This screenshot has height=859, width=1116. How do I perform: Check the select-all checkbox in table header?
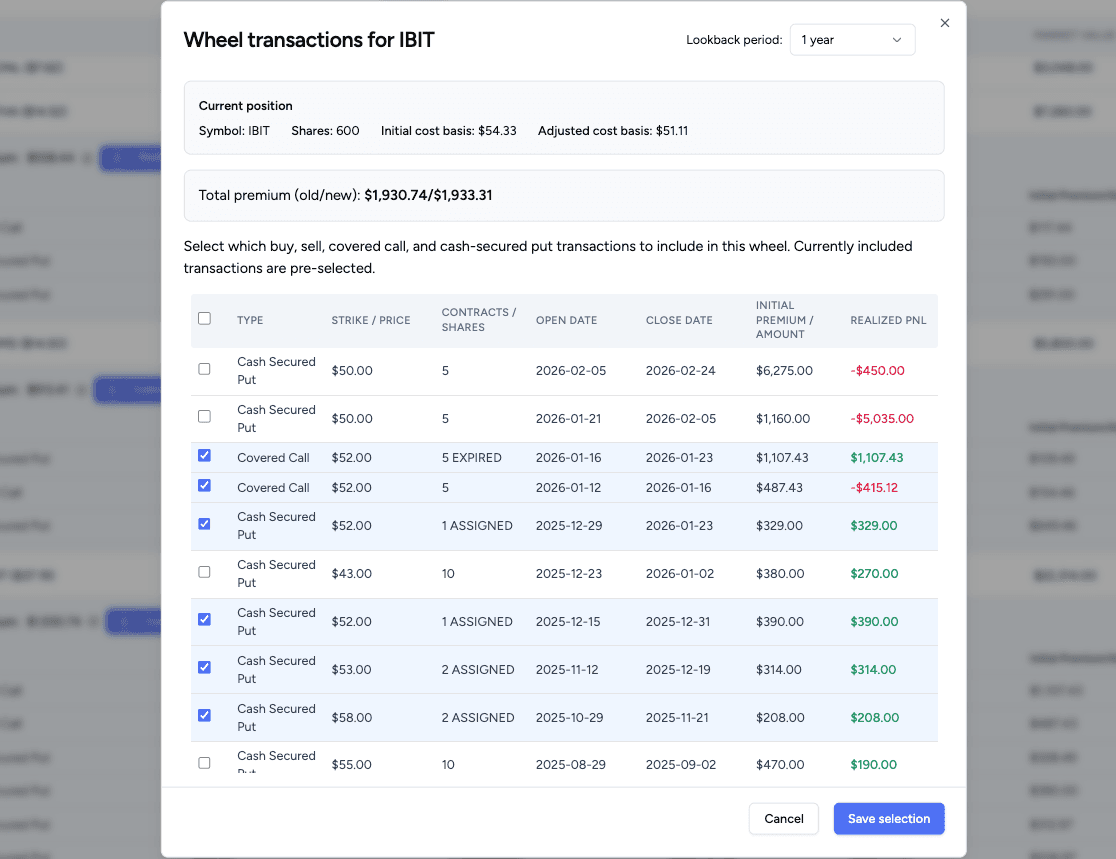[x=204, y=317]
